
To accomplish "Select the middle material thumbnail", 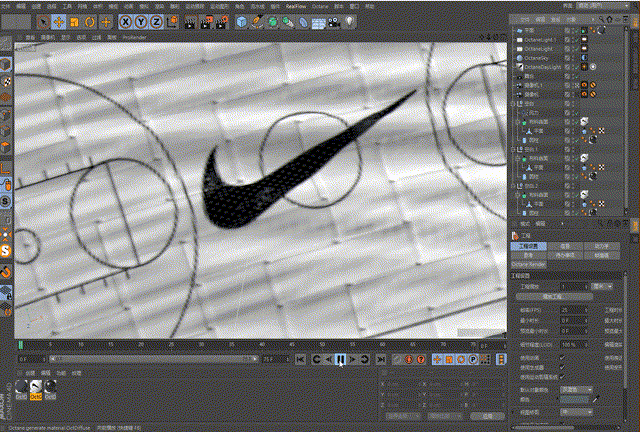I will 36,389.
